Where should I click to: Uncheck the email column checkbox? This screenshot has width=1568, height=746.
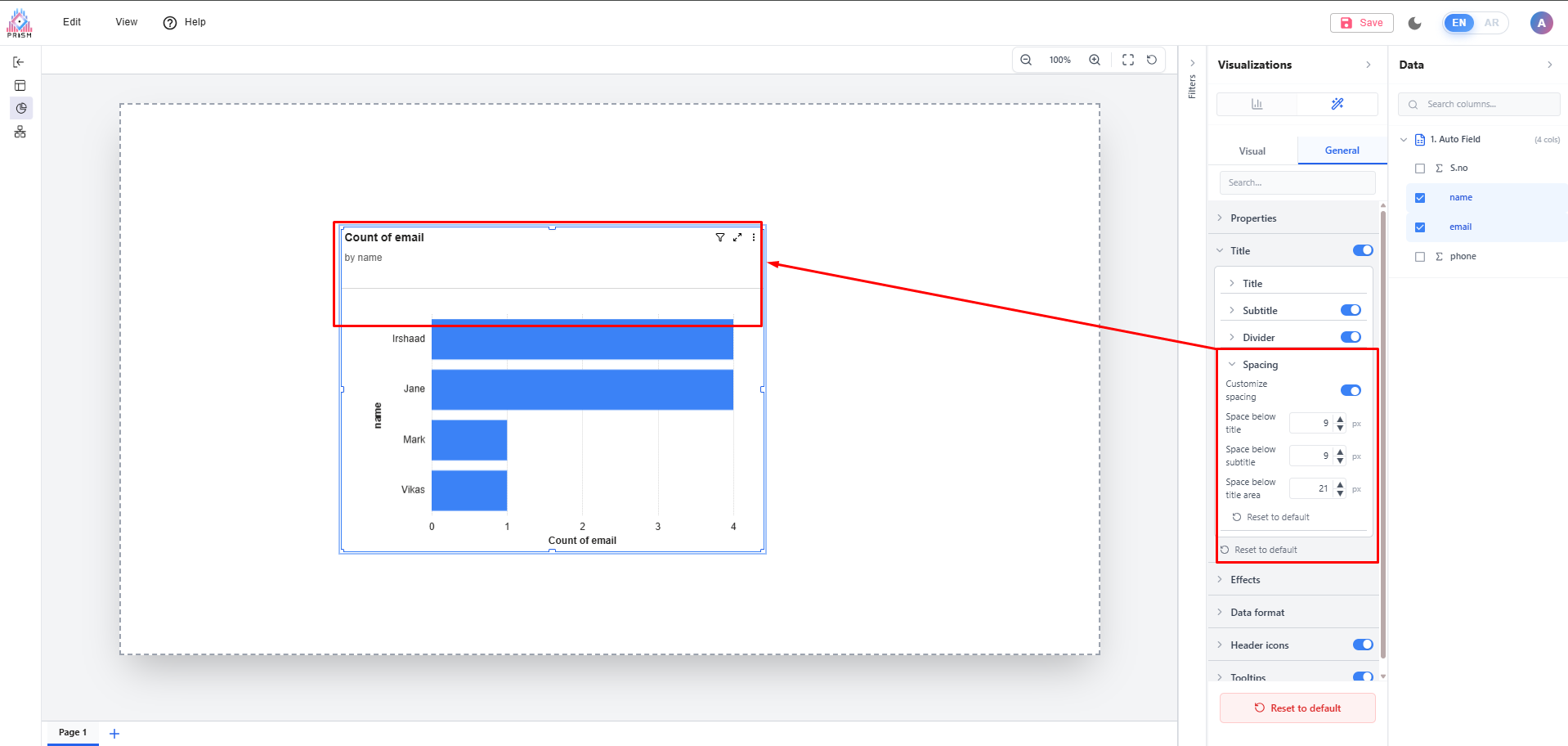[1420, 227]
